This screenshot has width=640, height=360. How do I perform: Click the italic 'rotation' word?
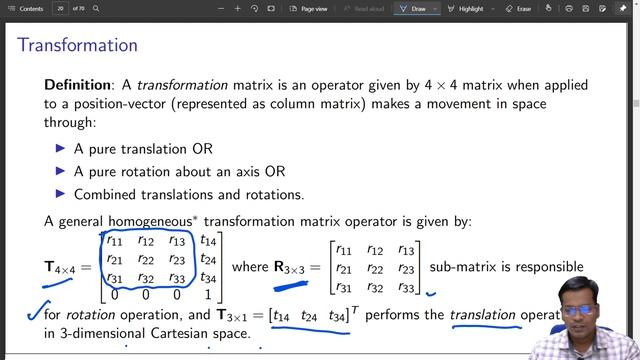click(x=91, y=315)
